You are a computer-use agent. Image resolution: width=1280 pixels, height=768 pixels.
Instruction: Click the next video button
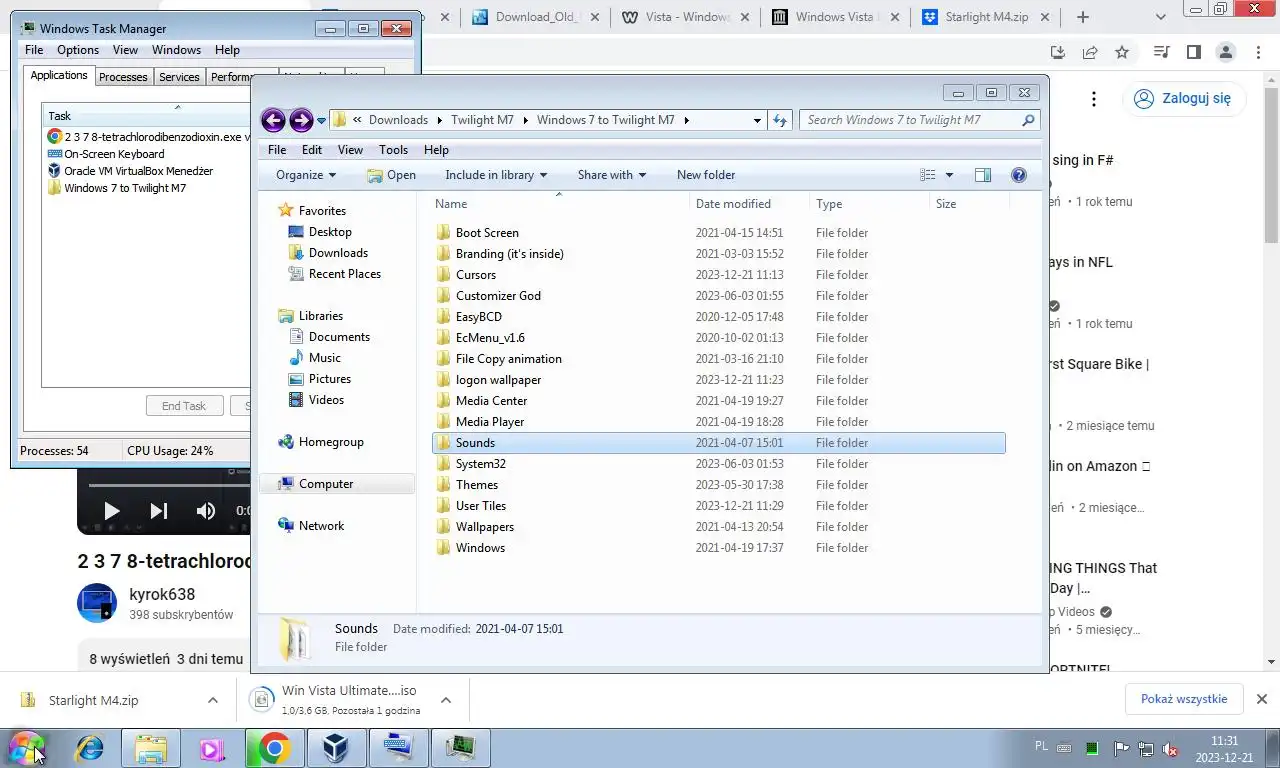click(x=159, y=511)
